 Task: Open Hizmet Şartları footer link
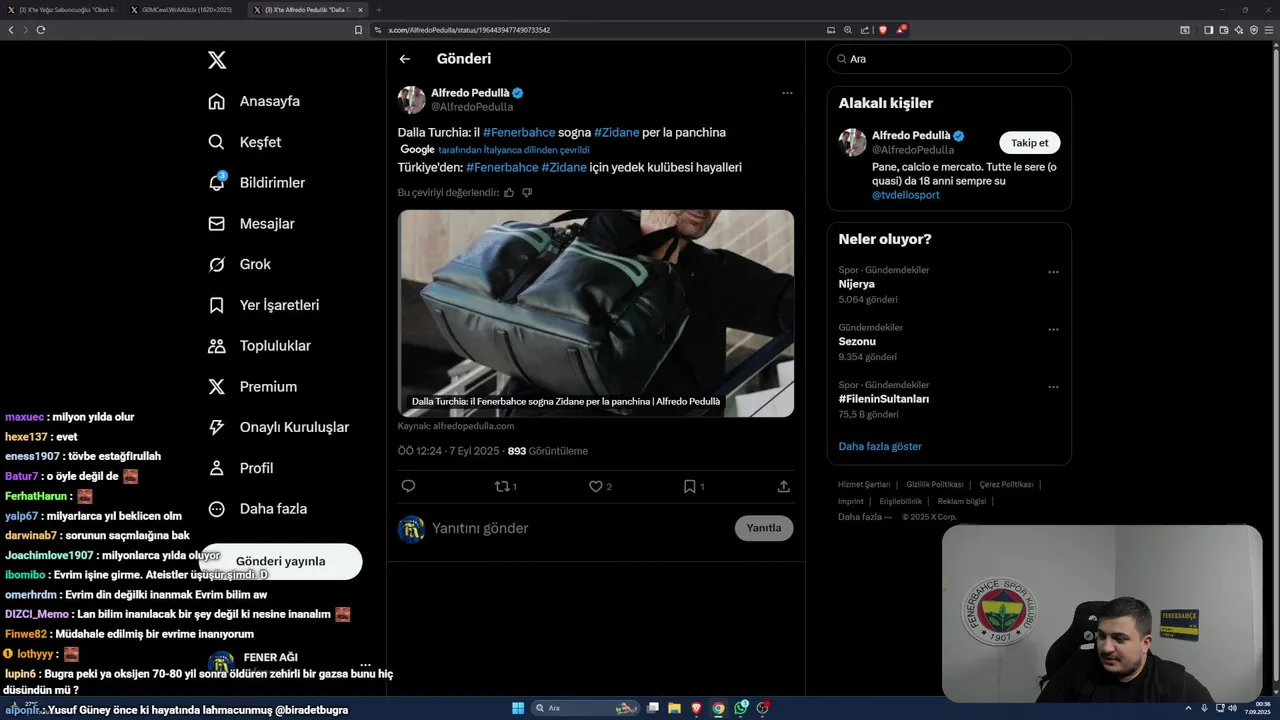[864, 484]
